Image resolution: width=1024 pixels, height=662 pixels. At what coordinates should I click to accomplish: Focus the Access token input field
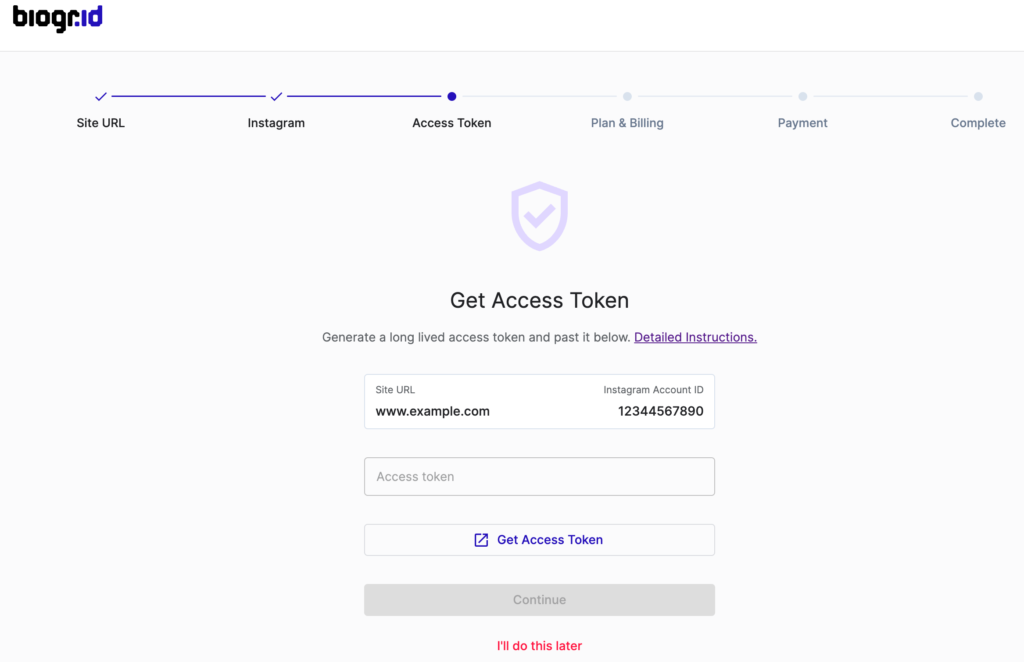pos(539,477)
